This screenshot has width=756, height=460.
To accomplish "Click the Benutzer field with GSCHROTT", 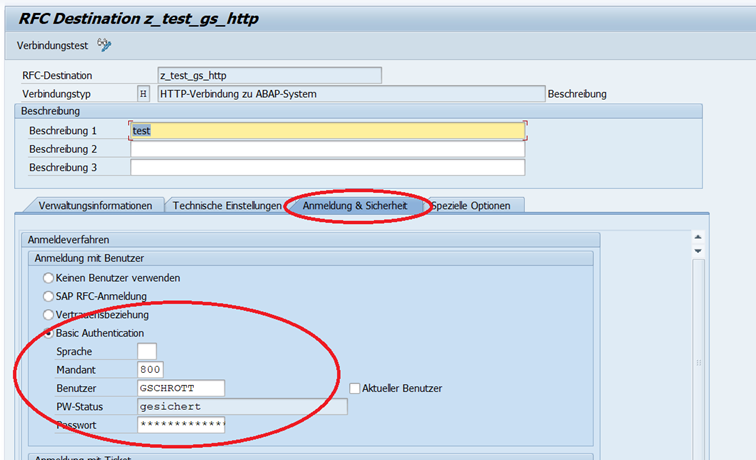I will point(181,388).
